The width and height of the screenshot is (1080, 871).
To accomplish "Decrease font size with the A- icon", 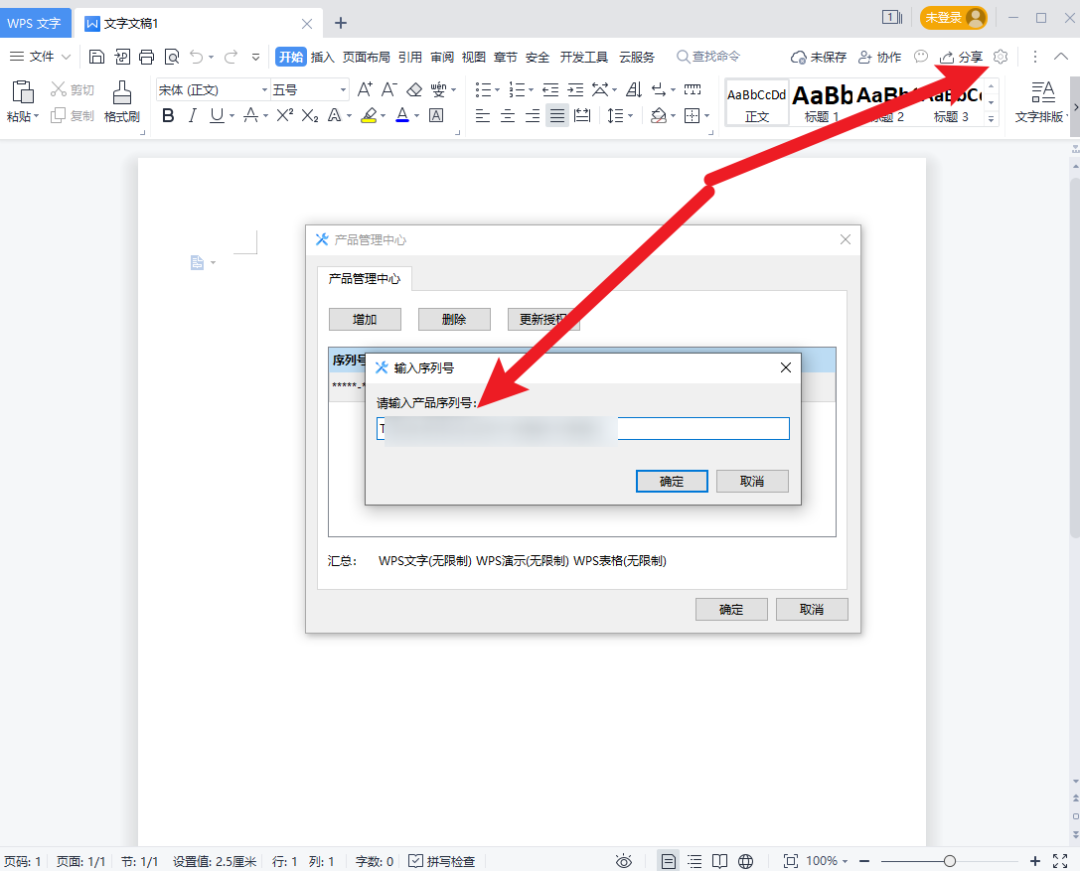I will tap(389, 90).
